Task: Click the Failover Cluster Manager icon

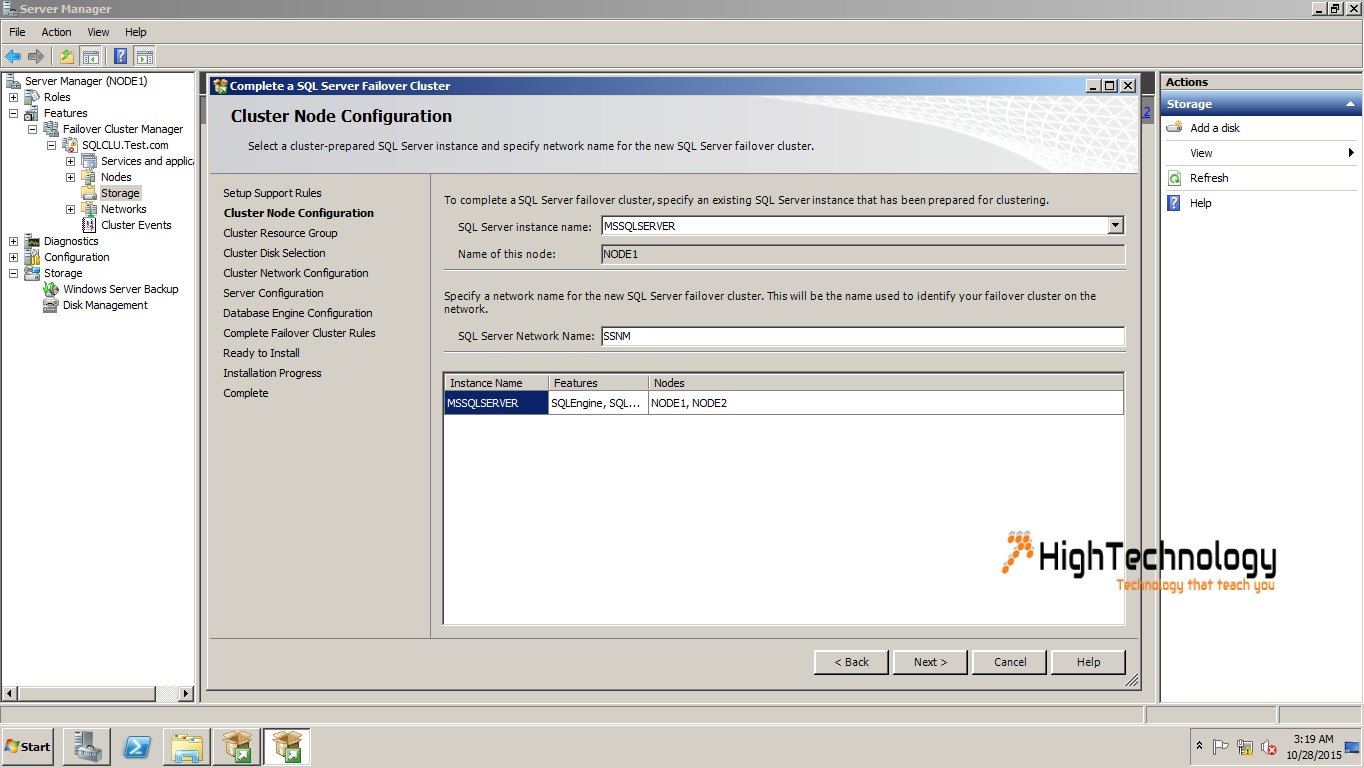Action: coord(51,129)
